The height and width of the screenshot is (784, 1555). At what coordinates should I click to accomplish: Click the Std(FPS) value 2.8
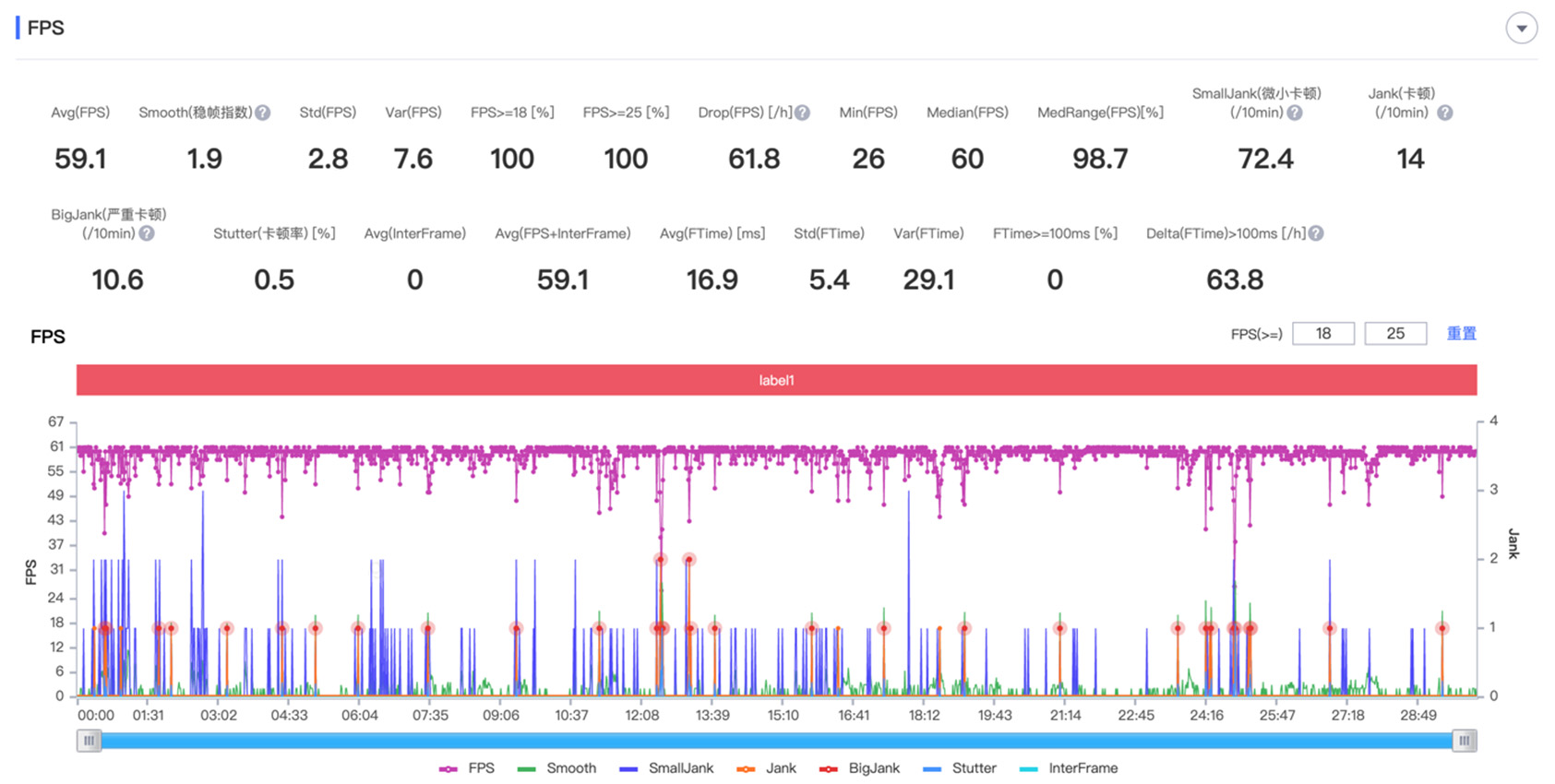(x=328, y=160)
